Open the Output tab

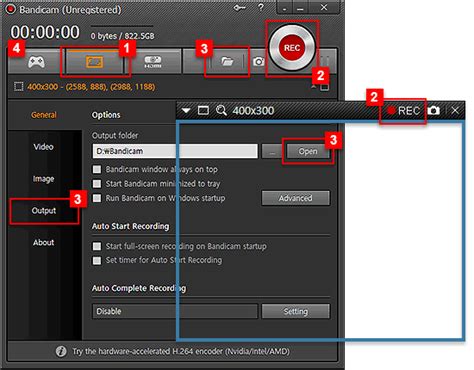pos(44,211)
